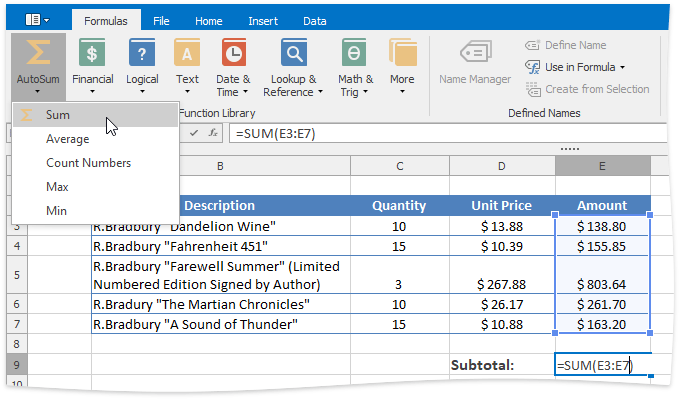Switch to the Insert tab
The height and width of the screenshot is (400, 680).
coord(263,20)
